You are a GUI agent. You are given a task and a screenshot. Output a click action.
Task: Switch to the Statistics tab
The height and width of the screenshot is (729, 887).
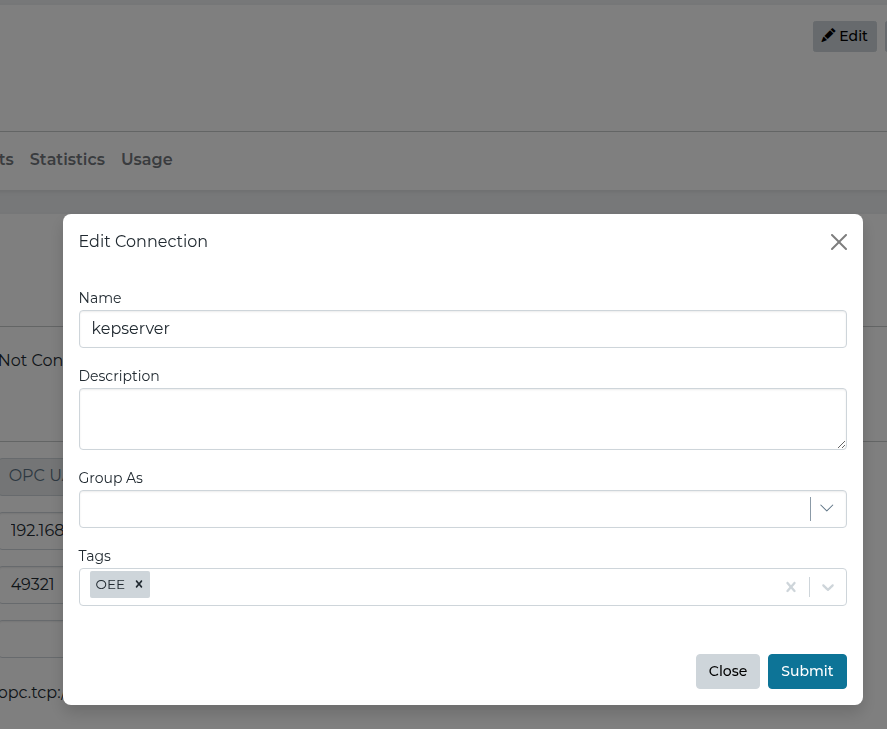coord(67,159)
